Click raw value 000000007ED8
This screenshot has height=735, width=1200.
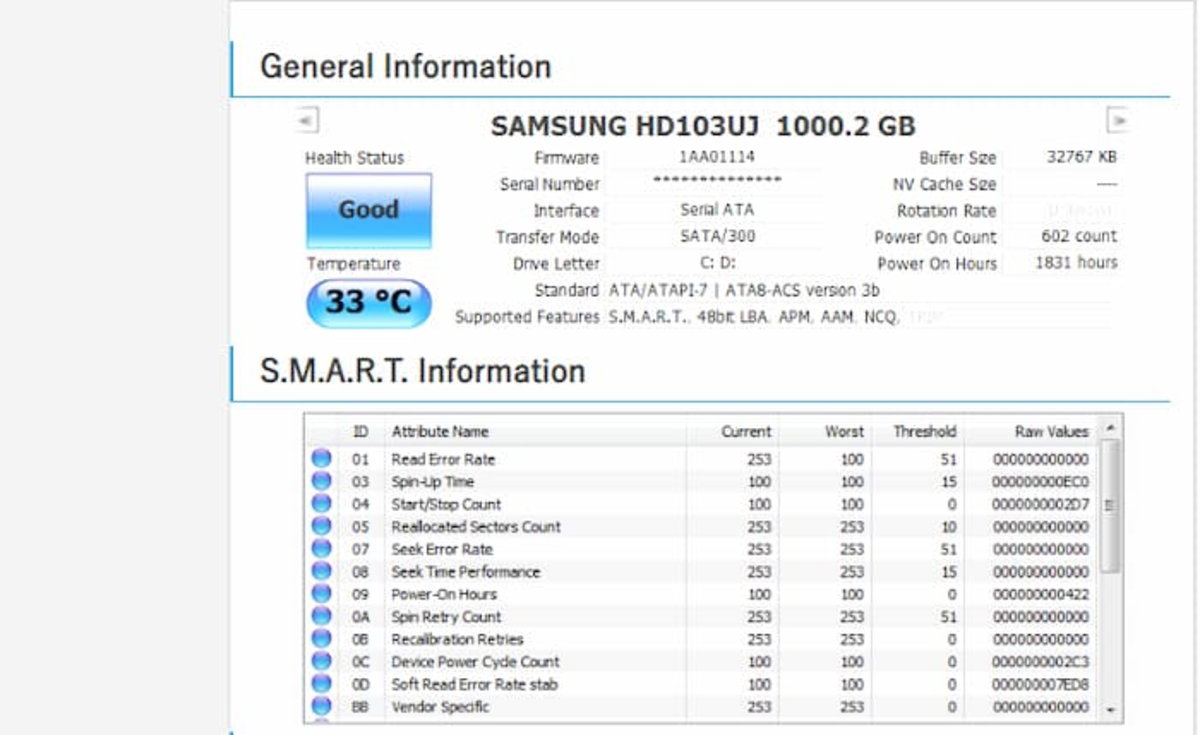pyautogui.click(x=1040, y=684)
